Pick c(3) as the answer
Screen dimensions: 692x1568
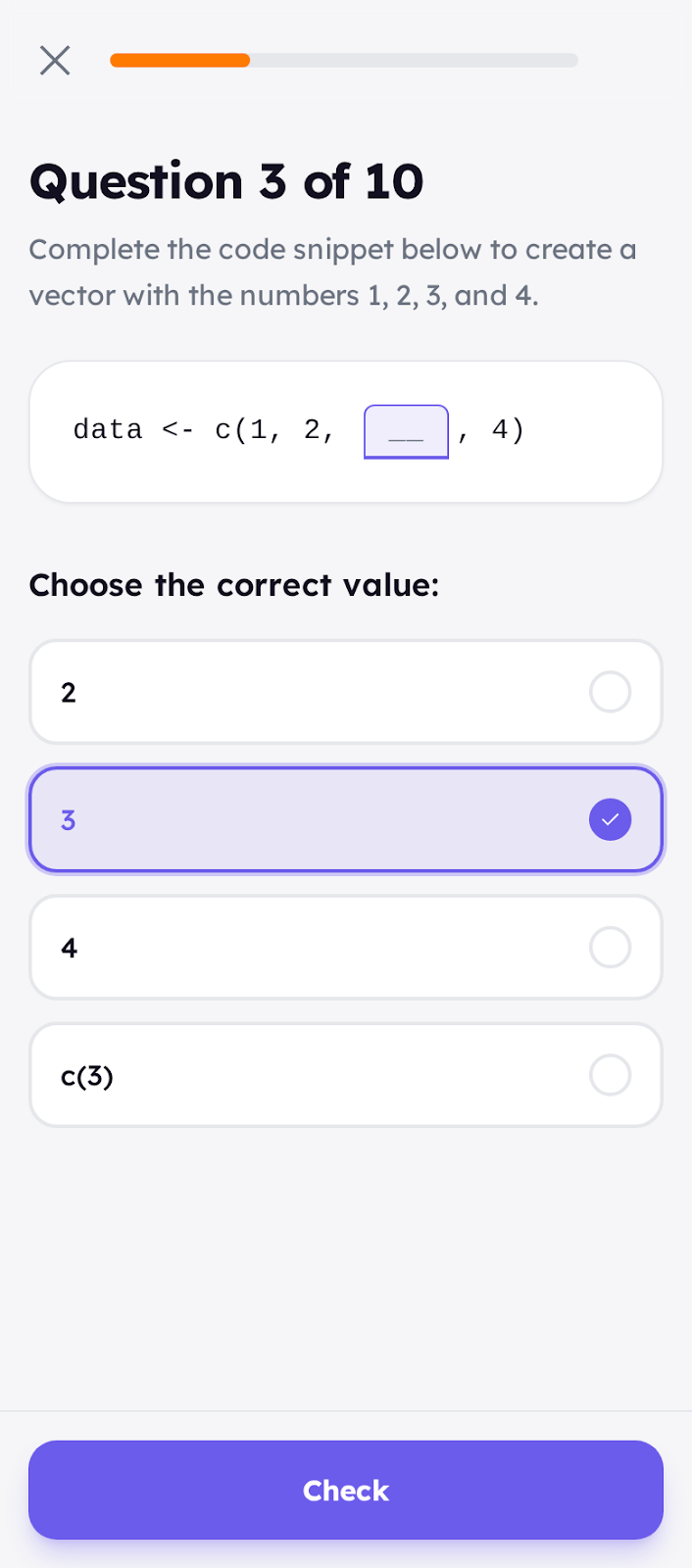coord(345,1074)
